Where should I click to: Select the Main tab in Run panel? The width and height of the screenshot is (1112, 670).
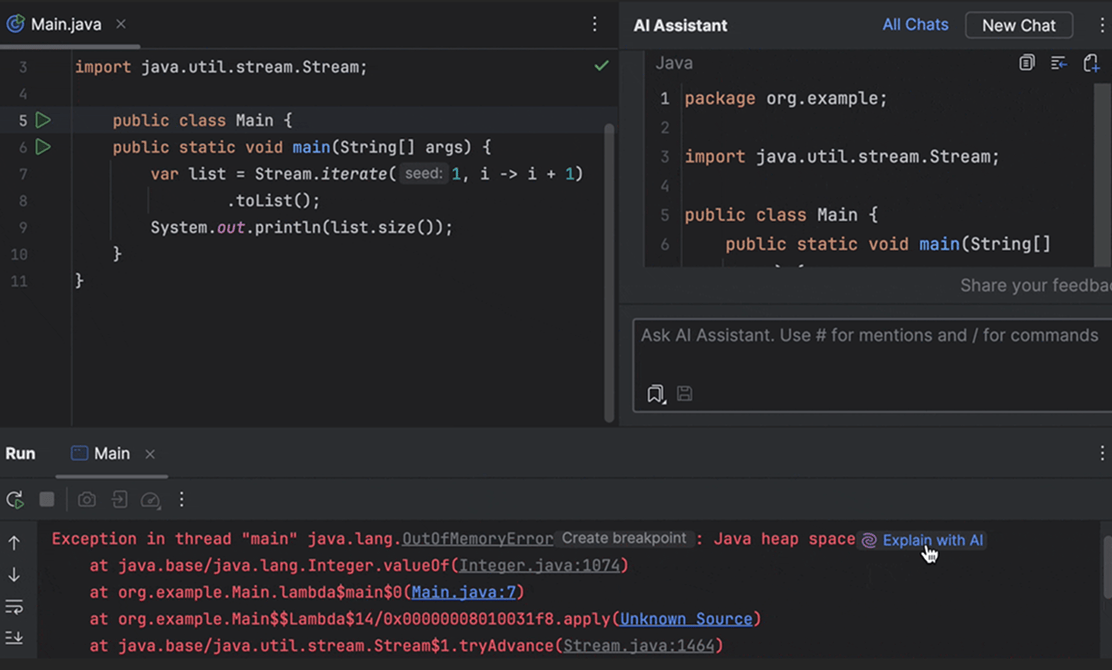pos(111,453)
